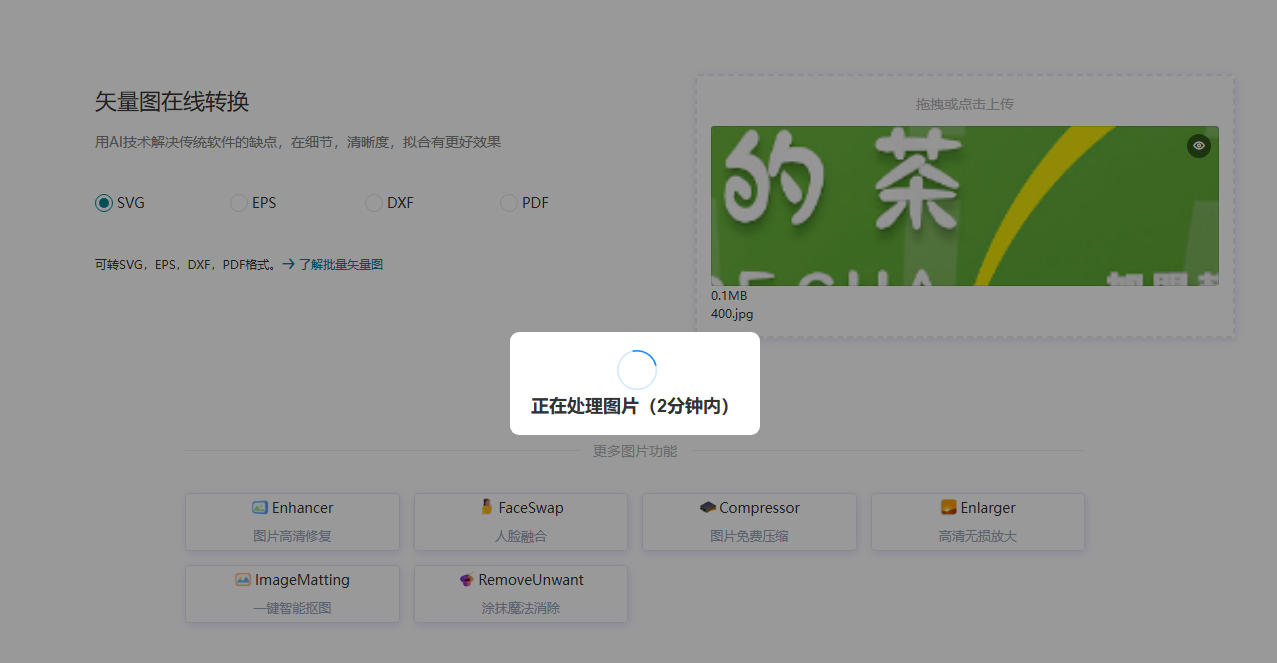Open the 了解批量矢量图 link
This screenshot has width=1277, height=663.
click(x=341, y=265)
